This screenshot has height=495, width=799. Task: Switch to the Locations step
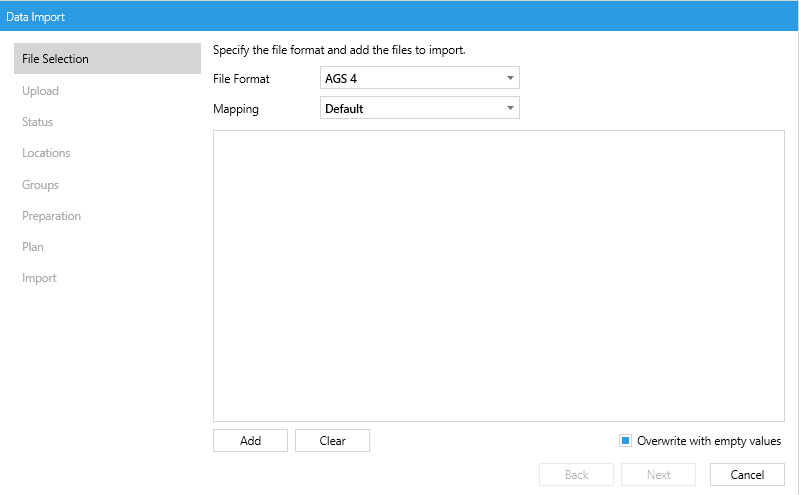pyautogui.click(x=46, y=153)
